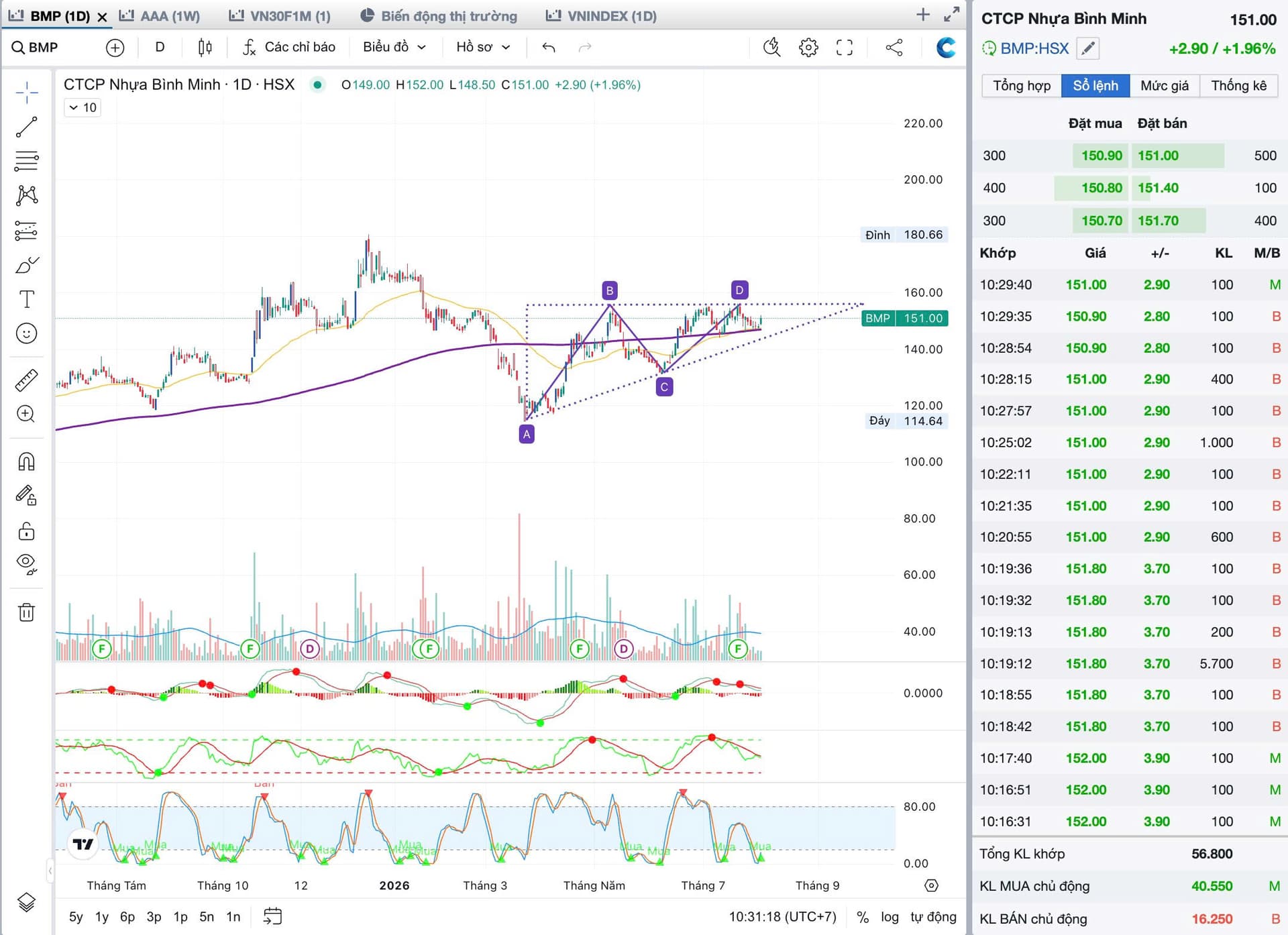The width and height of the screenshot is (1288, 935).
Task: Toggle hide all drawings eye icon
Action: point(26,564)
